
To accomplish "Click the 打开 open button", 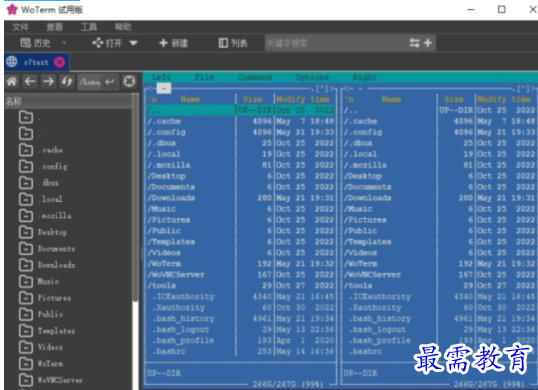I will 107,43.
